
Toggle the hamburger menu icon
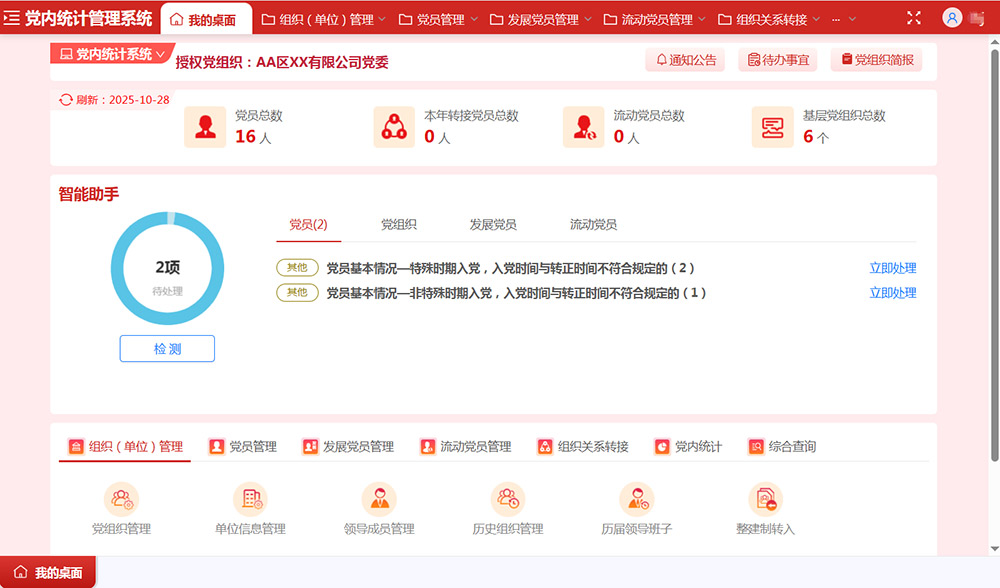point(11,18)
